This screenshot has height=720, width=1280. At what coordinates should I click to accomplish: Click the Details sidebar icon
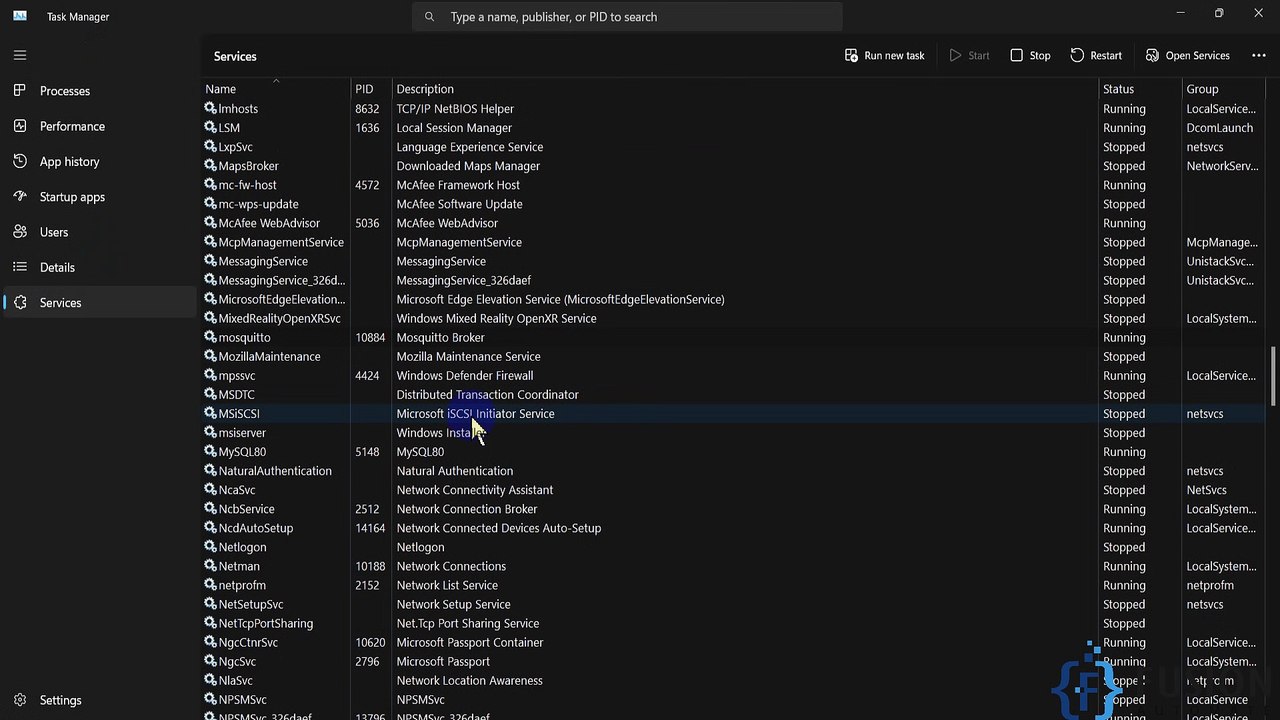pos(20,267)
